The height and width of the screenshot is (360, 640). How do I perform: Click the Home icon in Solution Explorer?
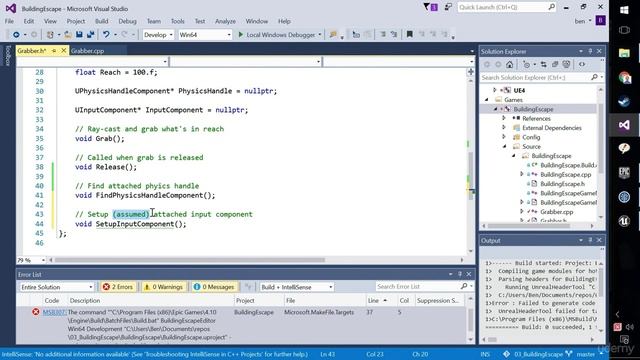(x=509, y=64)
